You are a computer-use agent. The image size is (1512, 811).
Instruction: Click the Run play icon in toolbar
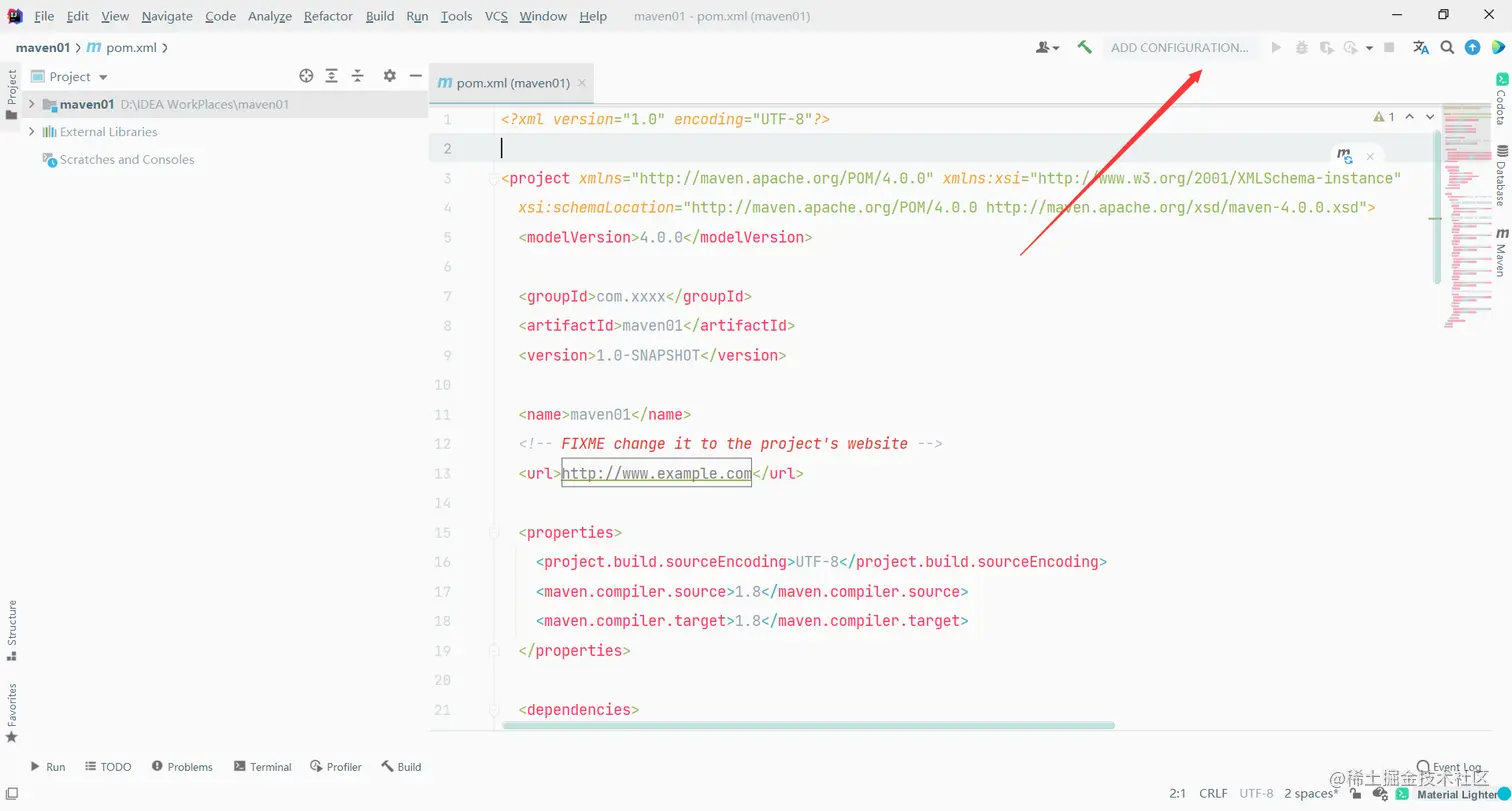(1276, 47)
